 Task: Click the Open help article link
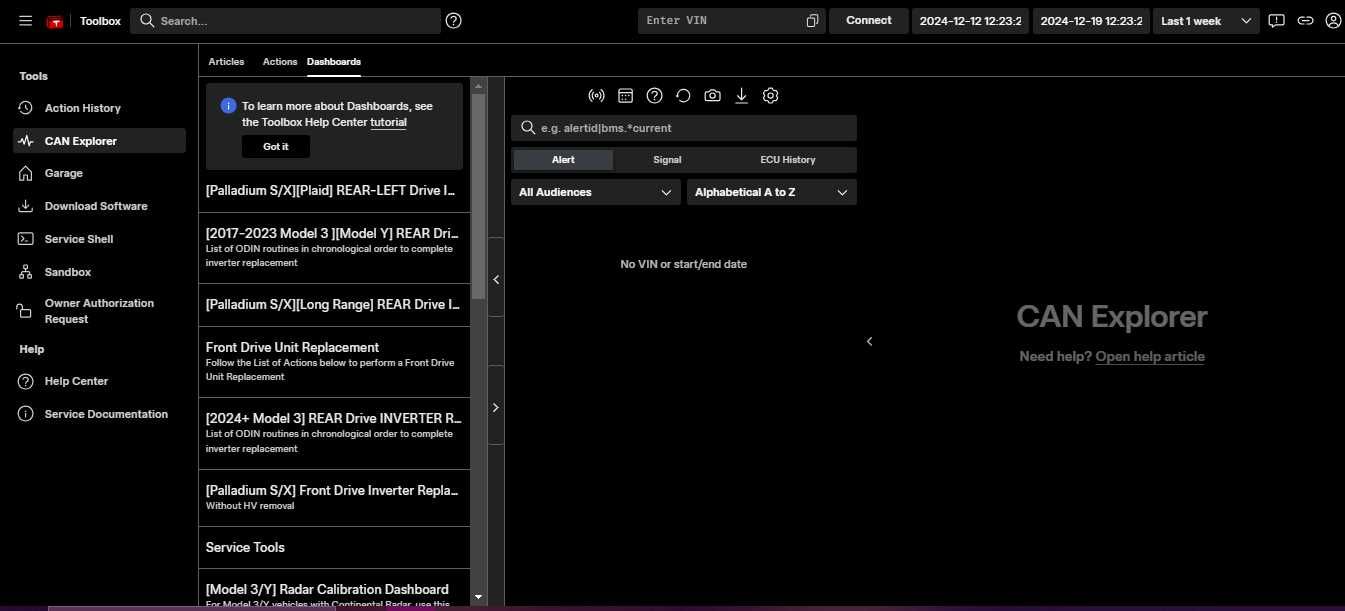pos(1150,357)
